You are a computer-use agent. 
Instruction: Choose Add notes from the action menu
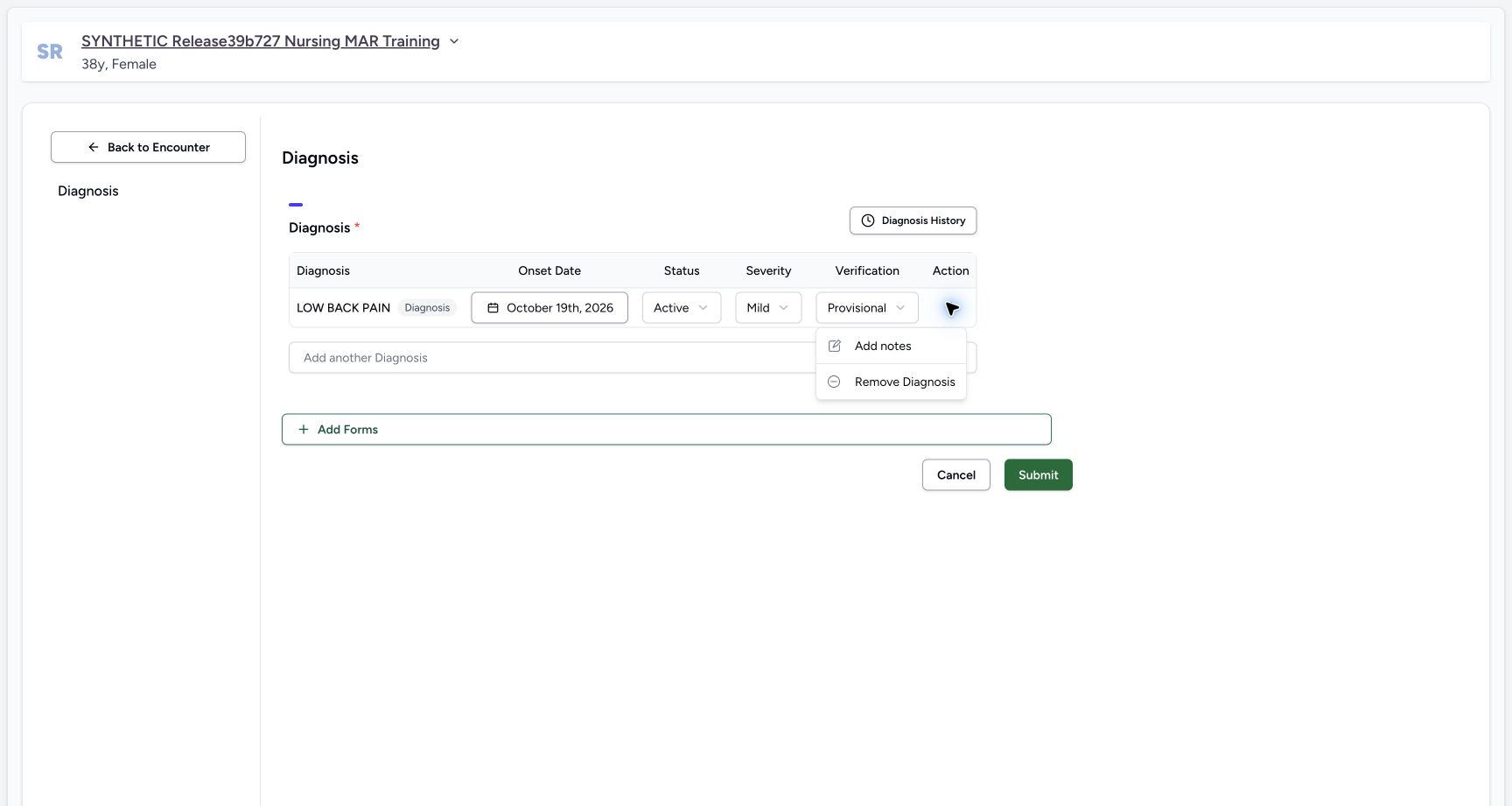(x=891, y=347)
